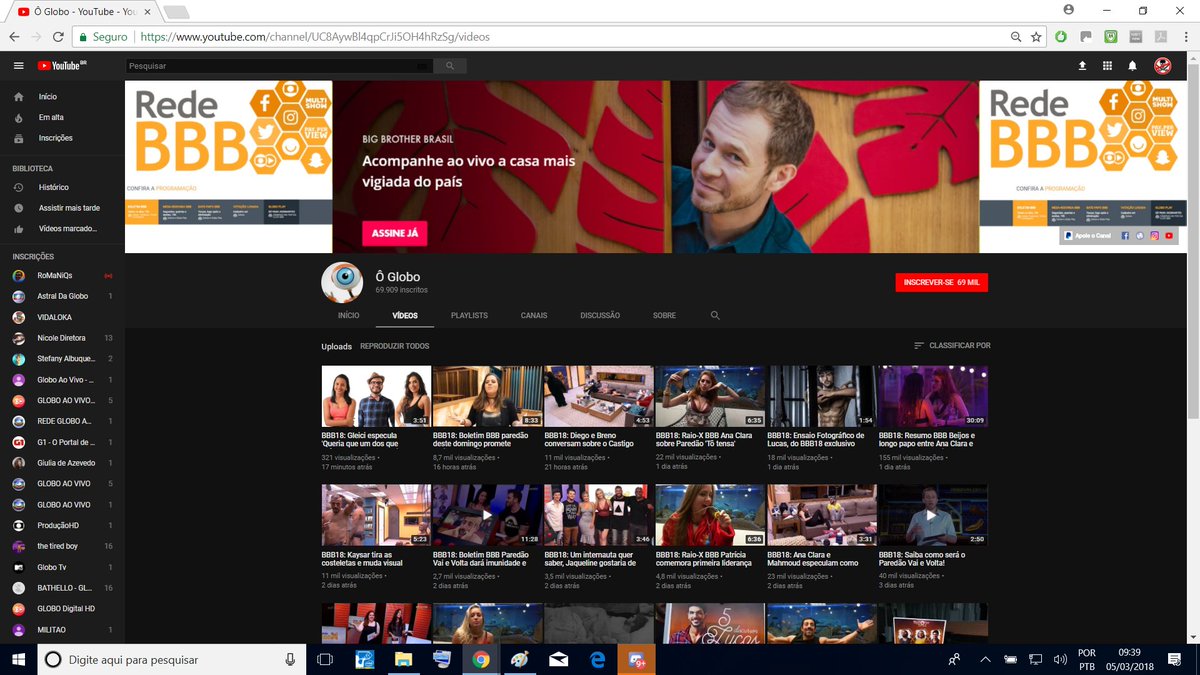Open video thumbnail Gleici especula
This screenshot has width=1200, height=675.
pyautogui.click(x=376, y=396)
